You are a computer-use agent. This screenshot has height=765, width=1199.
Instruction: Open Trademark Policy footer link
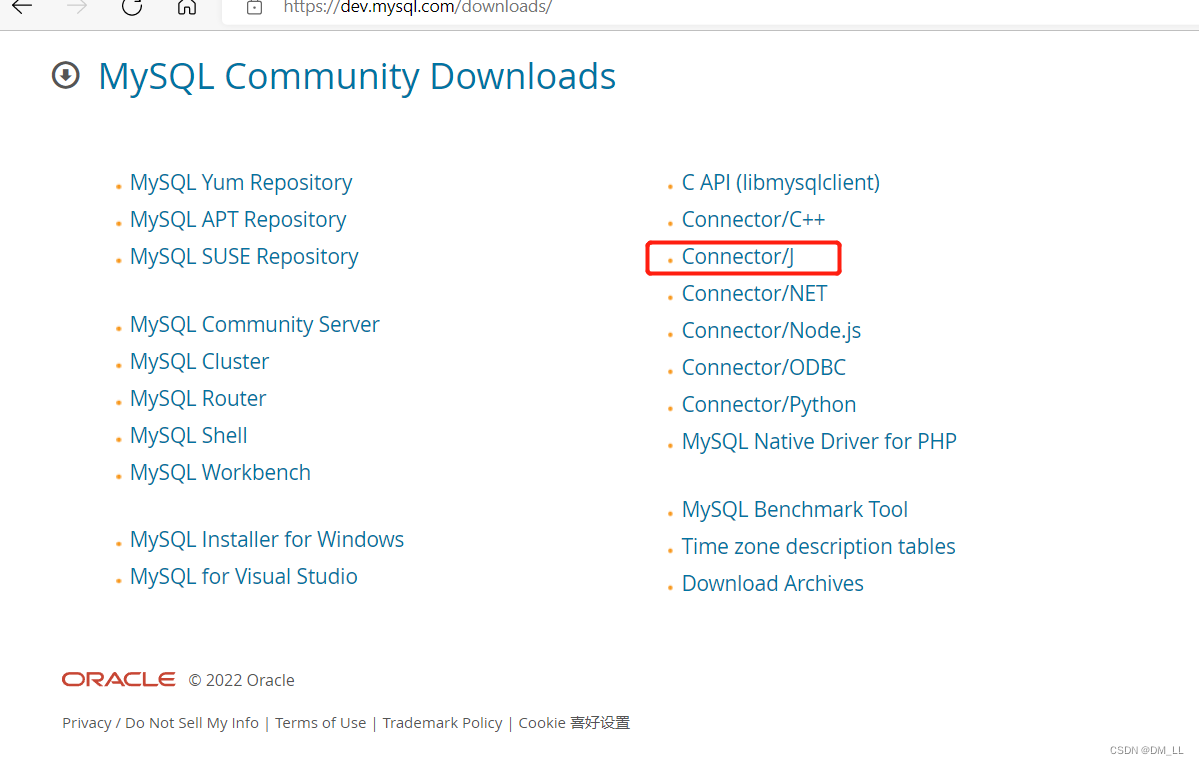coord(442,723)
